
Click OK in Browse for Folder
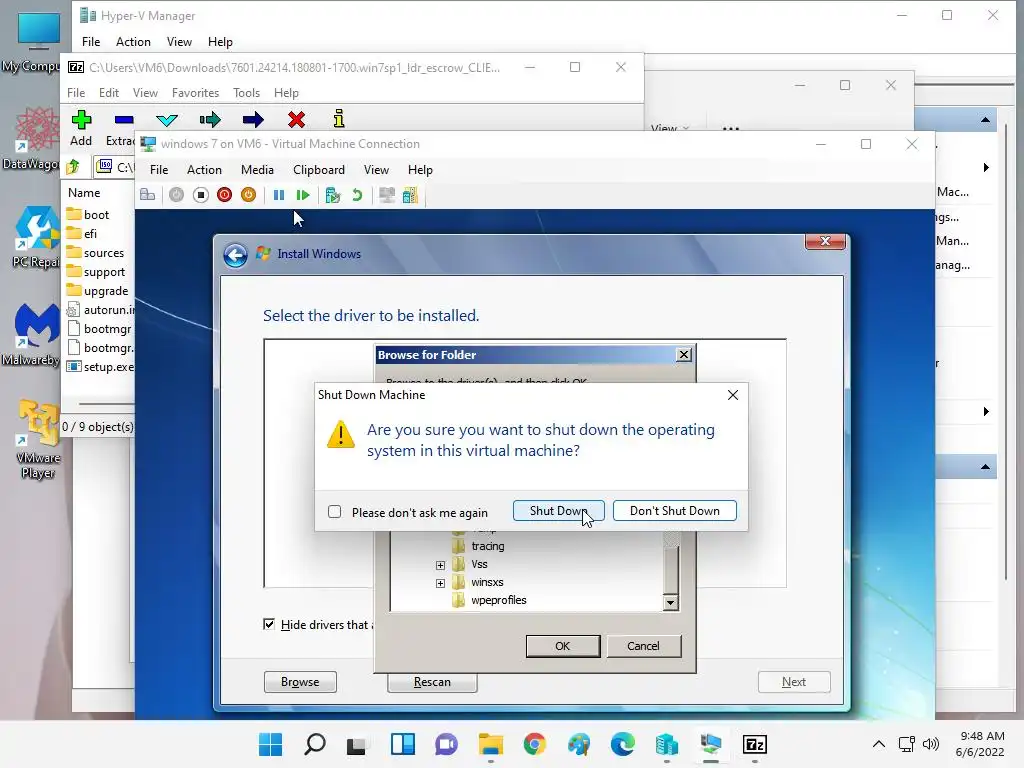562,646
